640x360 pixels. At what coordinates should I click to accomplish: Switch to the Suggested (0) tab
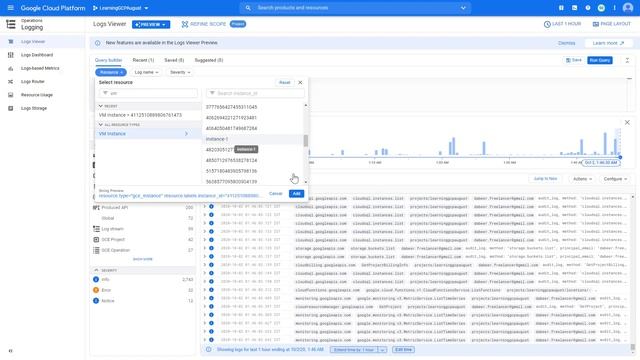[209, 60]
